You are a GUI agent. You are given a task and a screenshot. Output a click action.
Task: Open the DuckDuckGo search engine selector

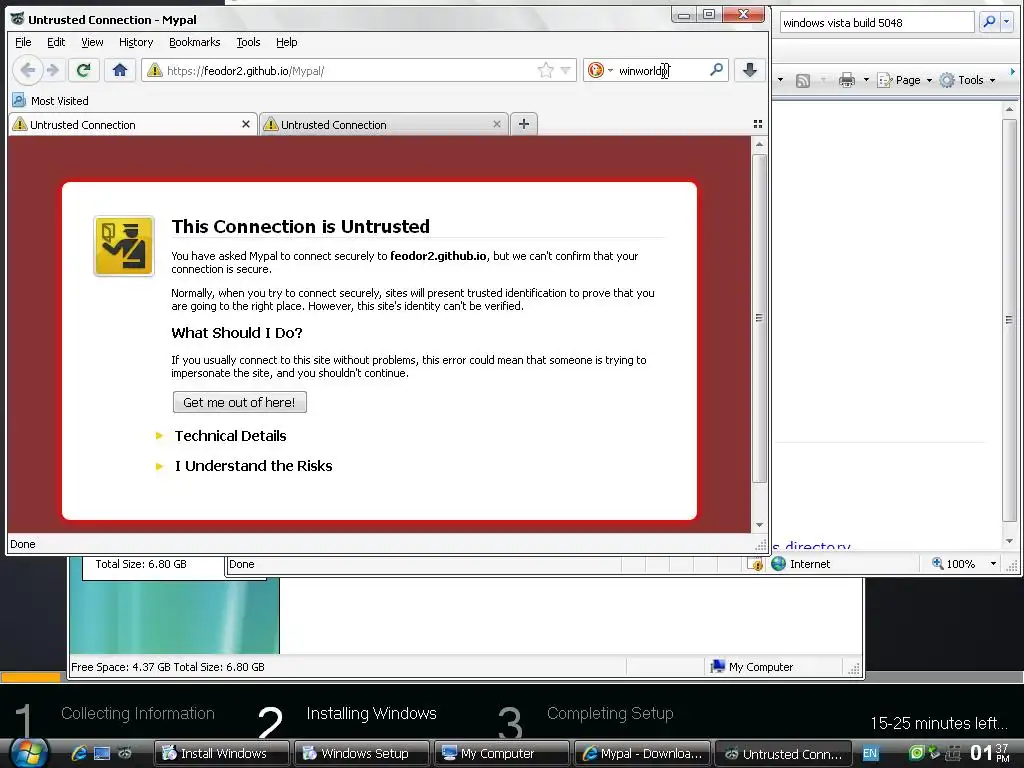point(600,71)
